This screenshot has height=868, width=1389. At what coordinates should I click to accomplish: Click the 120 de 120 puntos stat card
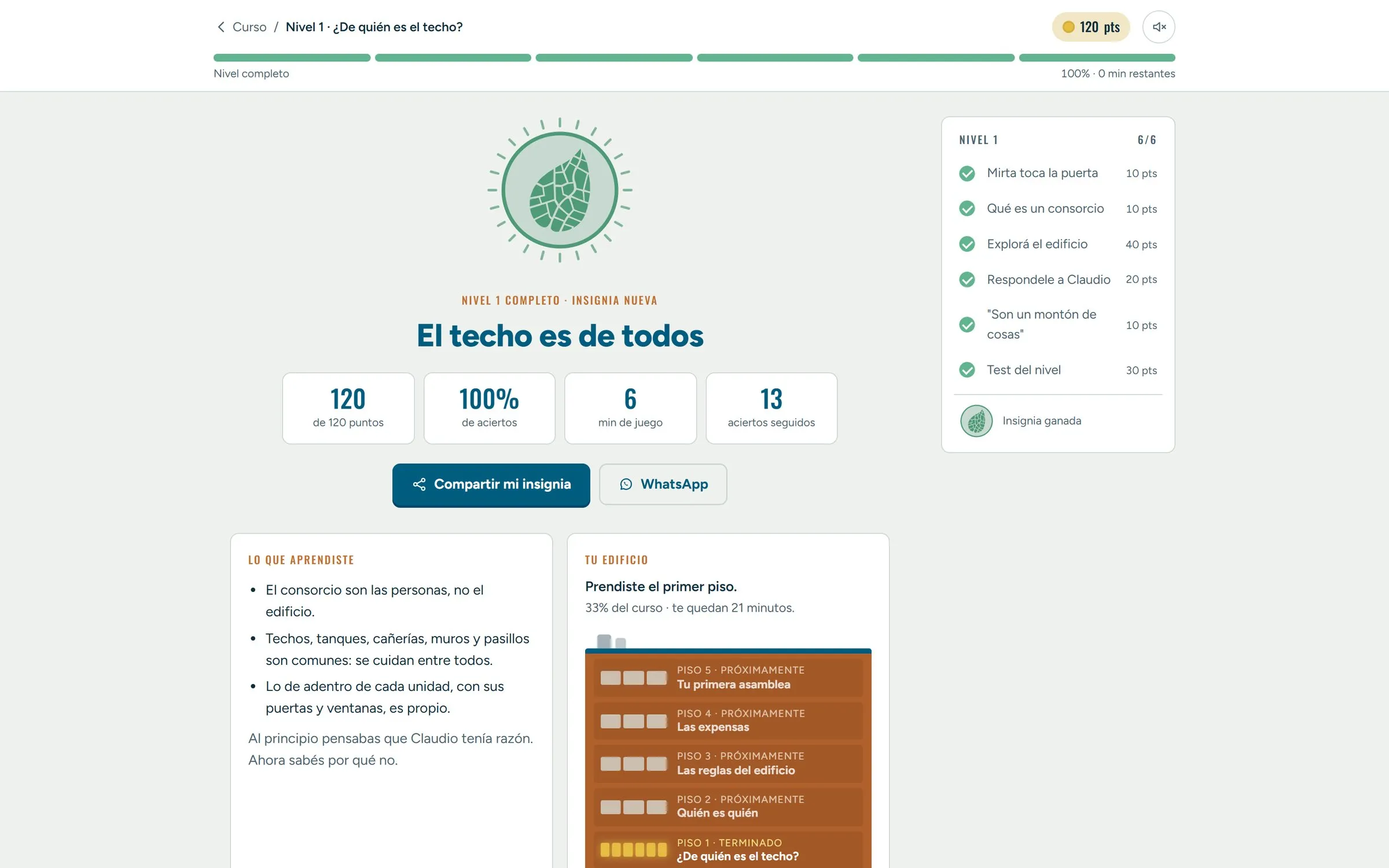(348, 409)
